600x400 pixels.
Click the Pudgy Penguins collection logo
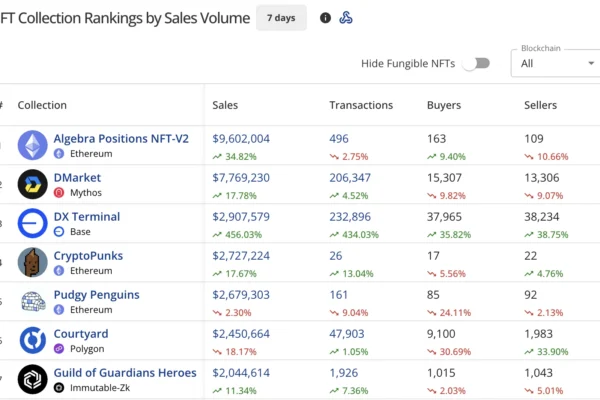coord(33,302)
